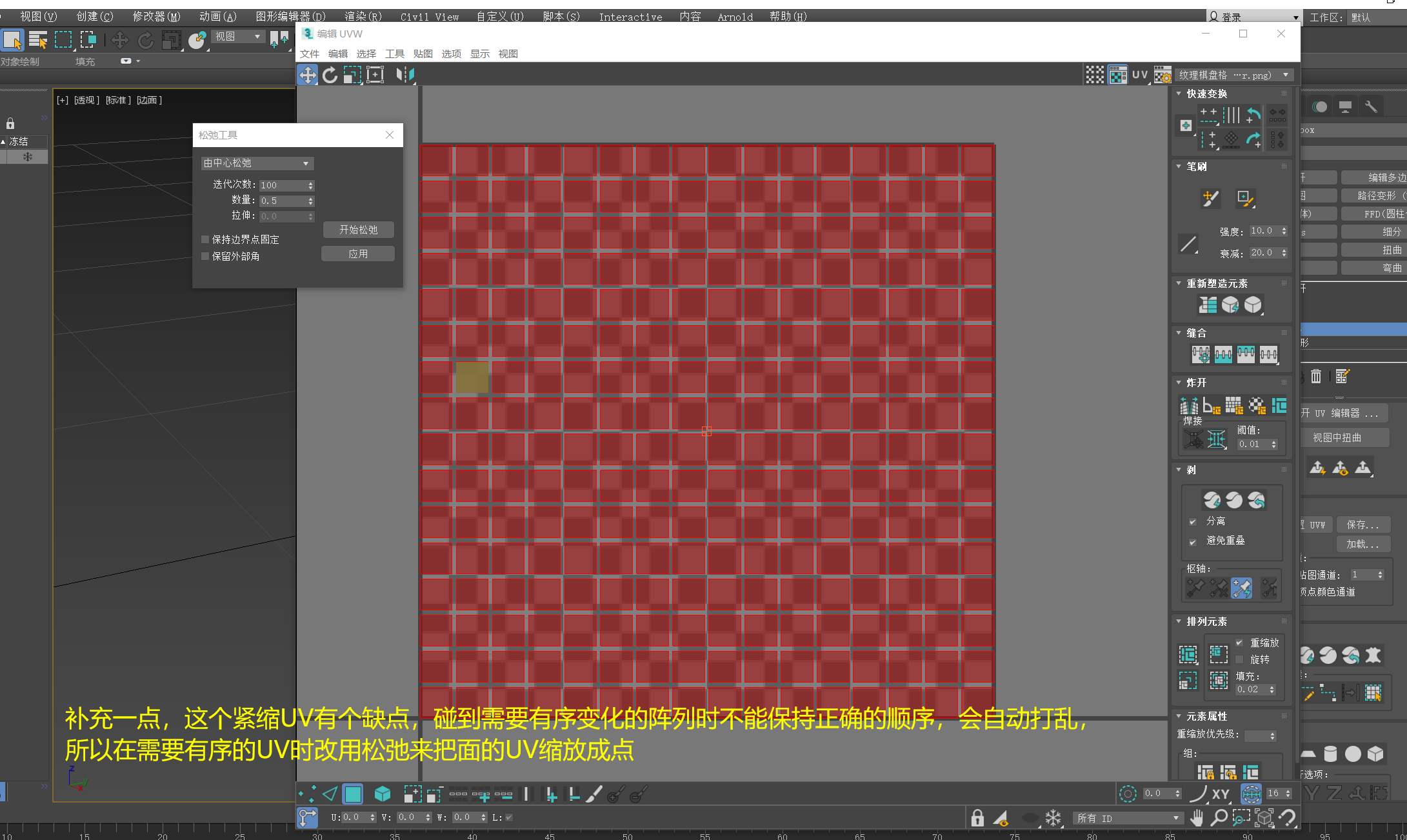The height and width of the screenshot is (840, 1407).
Task: Click the delete trash icon in modifier panel
Action: coord(1316,376)
